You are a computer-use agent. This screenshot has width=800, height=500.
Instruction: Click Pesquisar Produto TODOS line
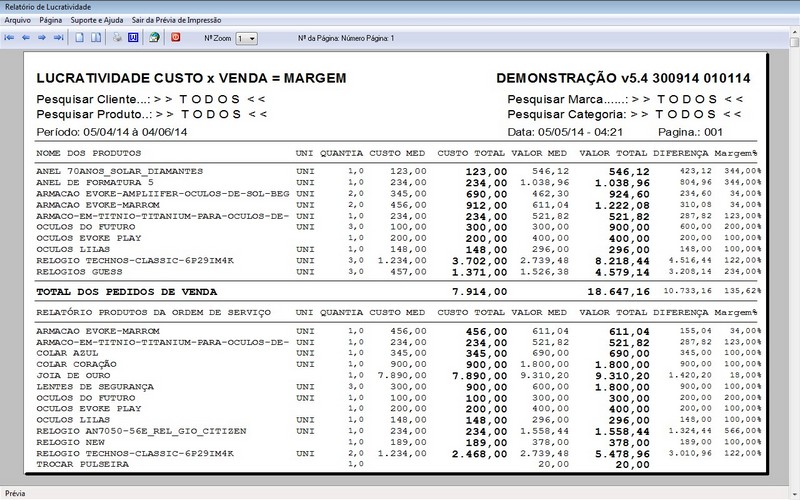[152, 114]
